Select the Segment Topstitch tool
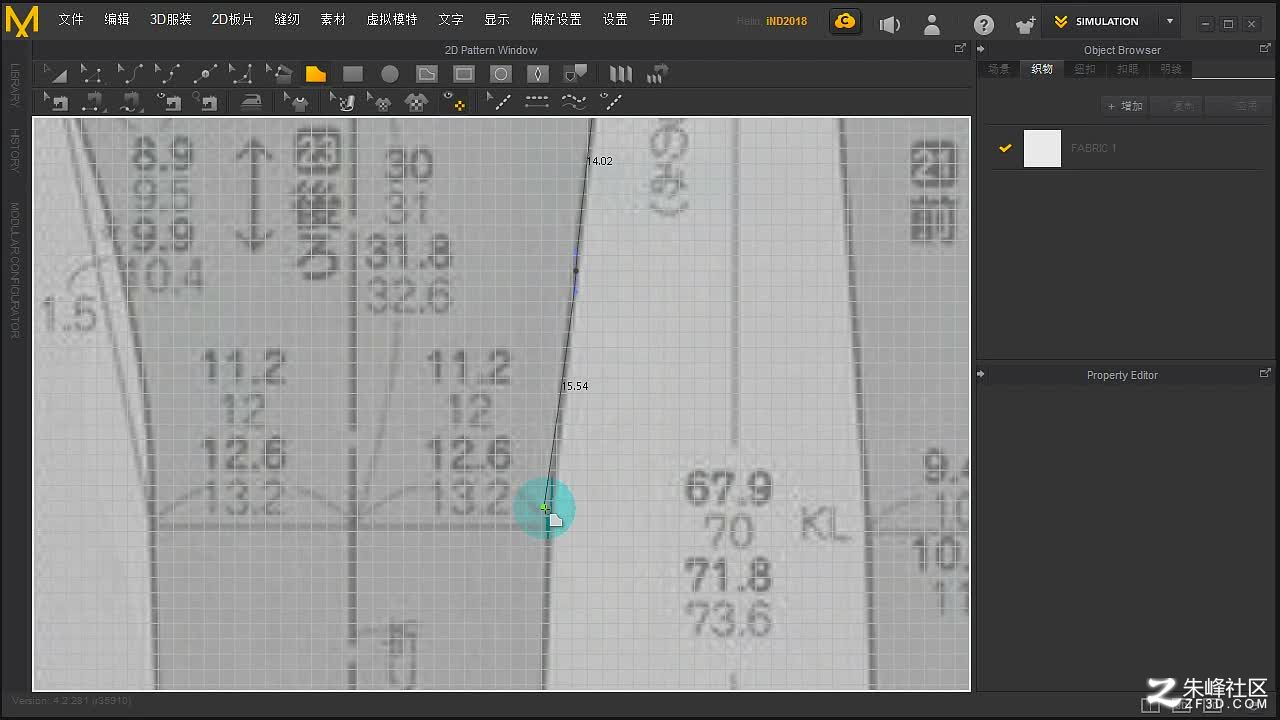1280x720 pixels. (537, 101)
